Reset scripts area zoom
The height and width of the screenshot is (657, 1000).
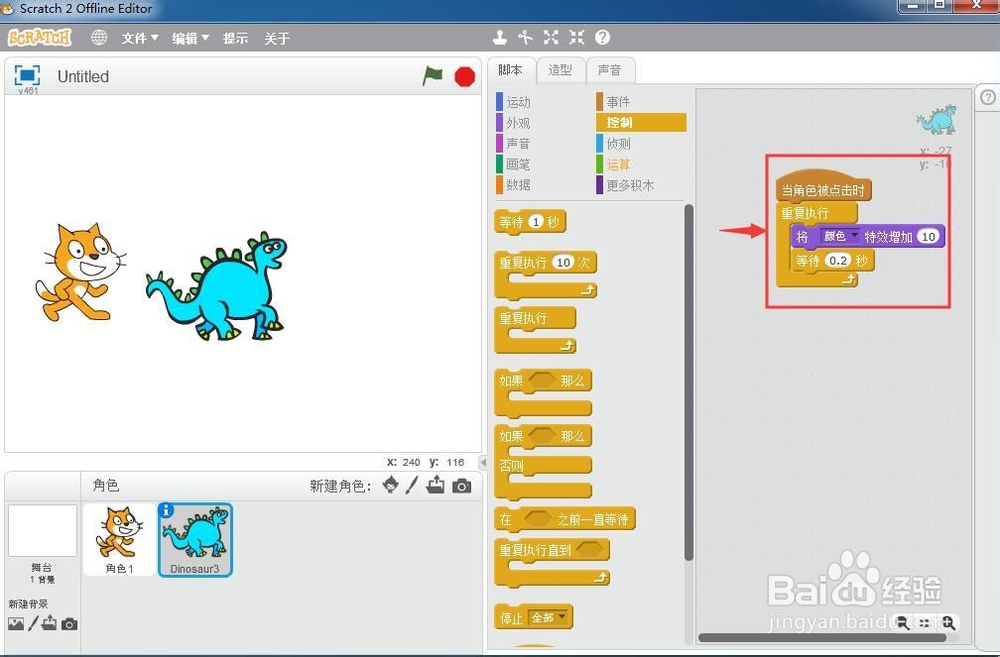pyautogui.click(x=924, y=623)
